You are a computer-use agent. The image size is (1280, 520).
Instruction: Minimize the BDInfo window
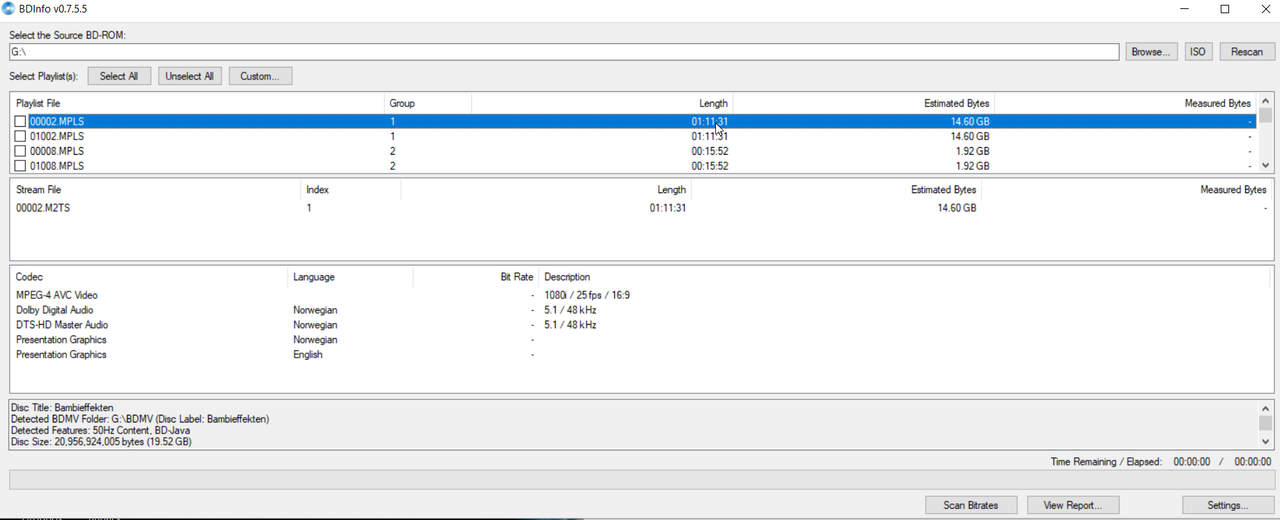1186,9
